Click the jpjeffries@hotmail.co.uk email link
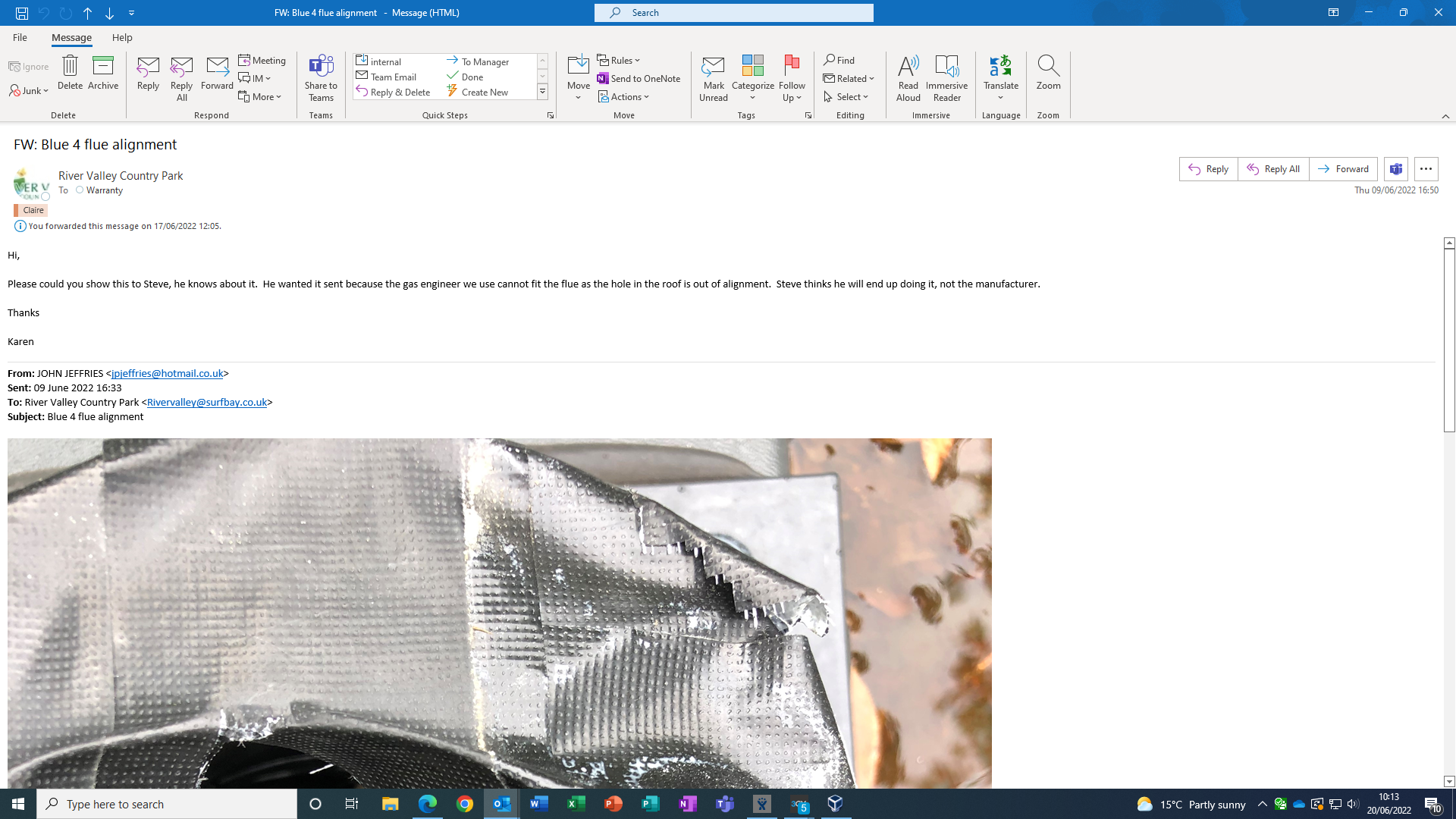The image size is (1456, 819). 167,373
